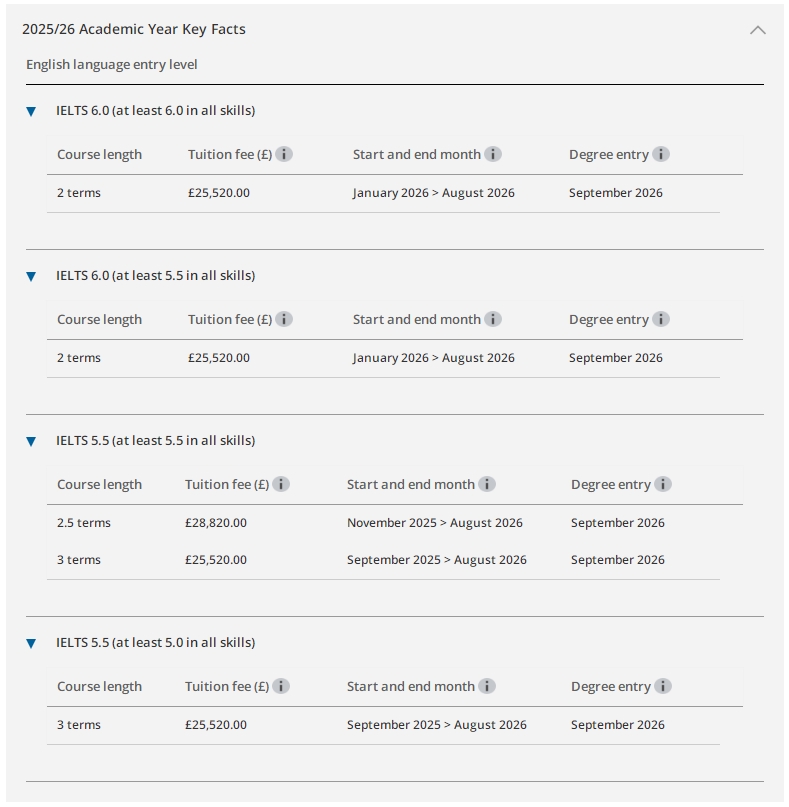This screenshot has height=807, width=789.
Task: Click the £28,820.00 tuition fee value
Action: (x=216, y=523)
